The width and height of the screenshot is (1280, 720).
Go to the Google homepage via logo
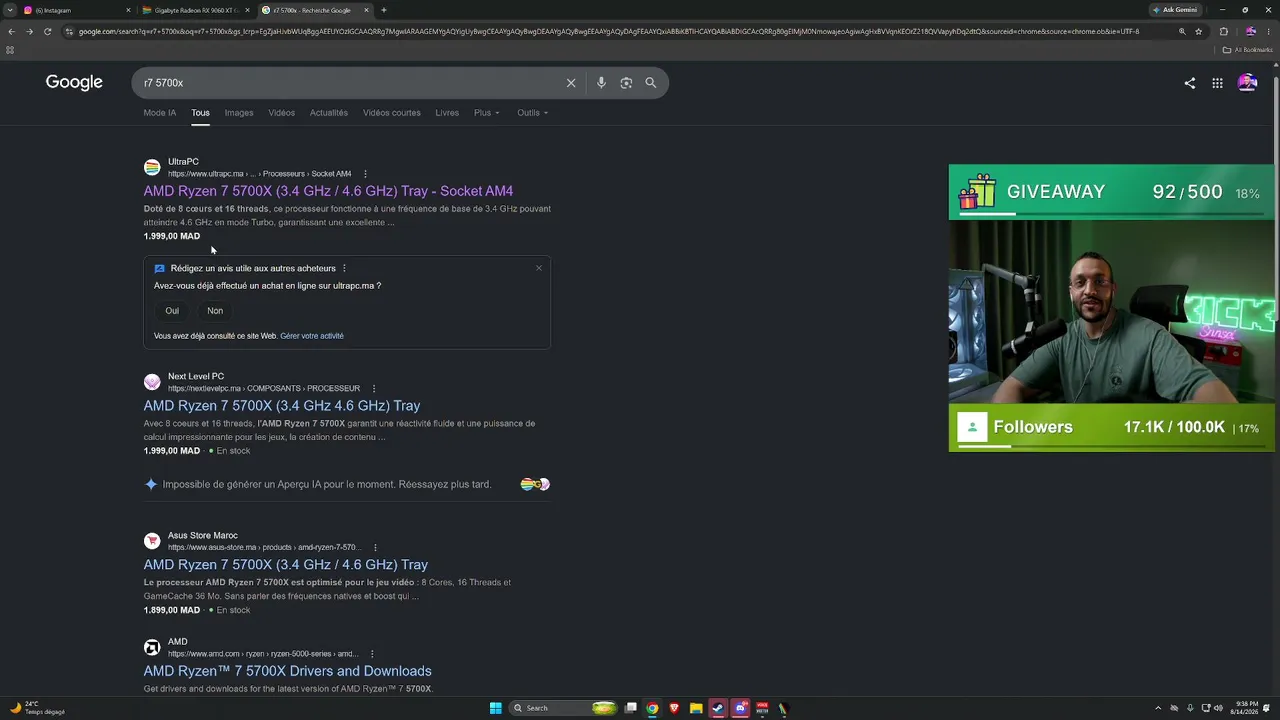coord(74,83)
